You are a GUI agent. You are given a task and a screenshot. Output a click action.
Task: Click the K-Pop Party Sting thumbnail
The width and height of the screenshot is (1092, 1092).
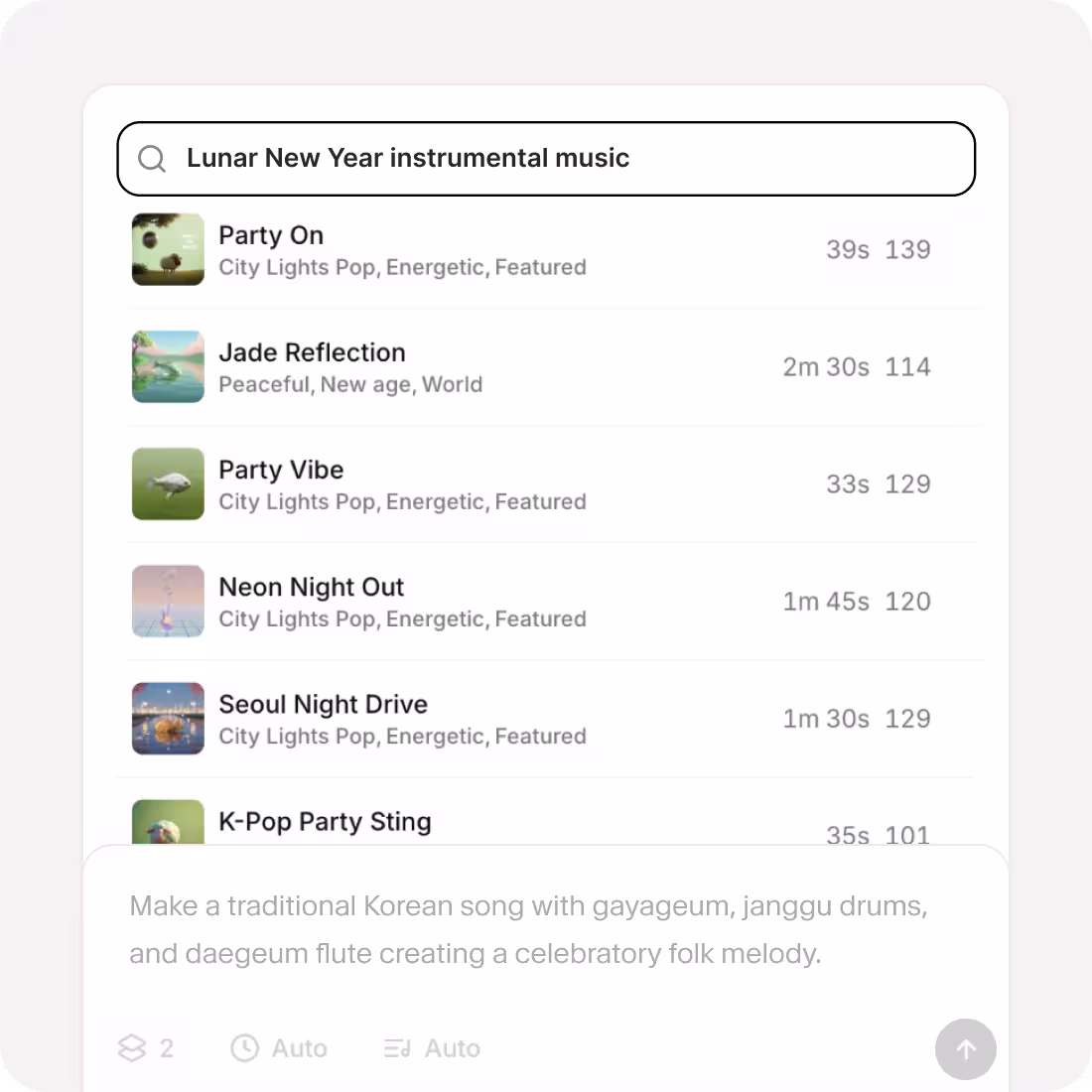[x=169, y=822]
